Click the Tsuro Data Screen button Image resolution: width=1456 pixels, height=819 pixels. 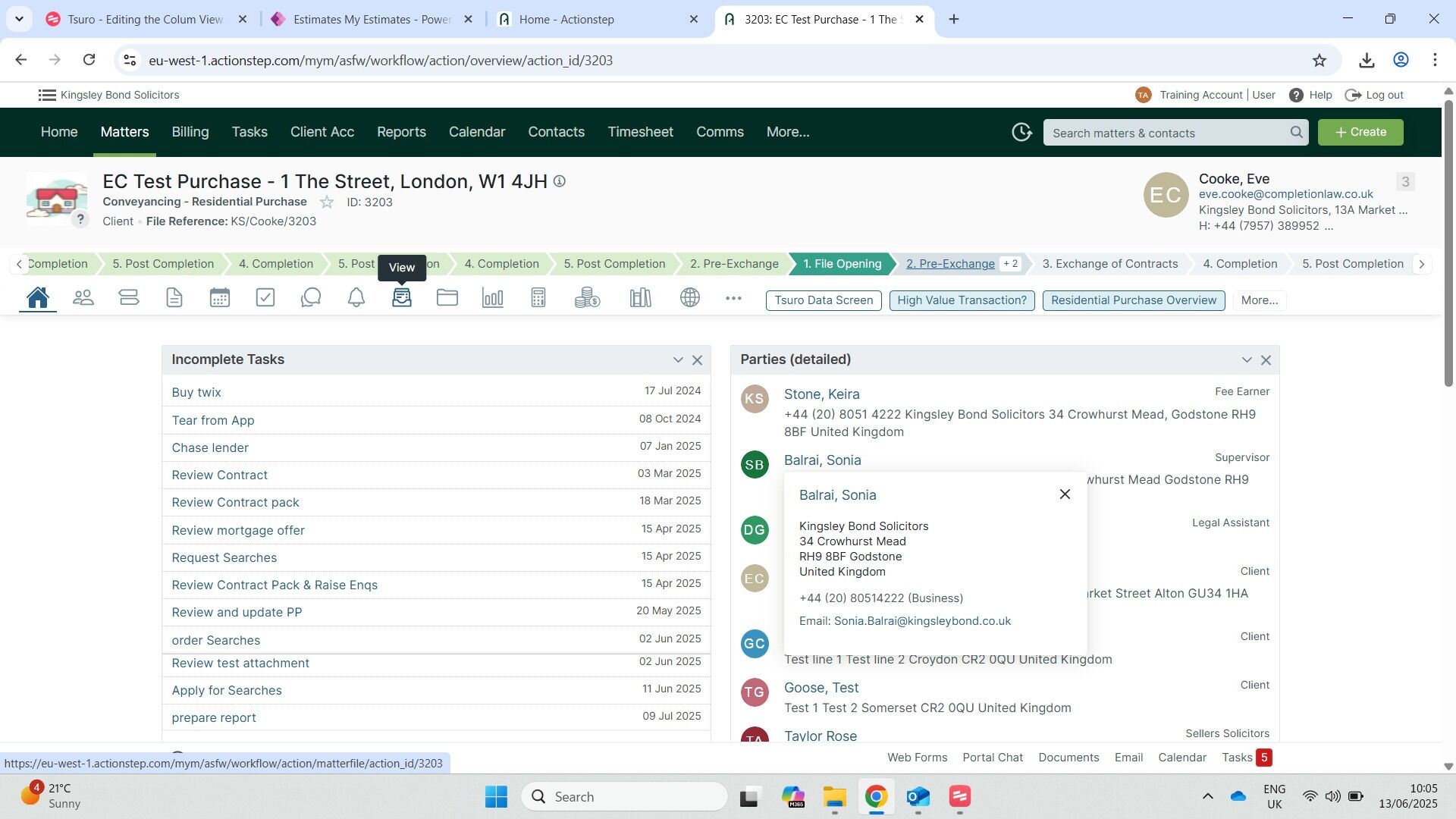(x=824, y=300)
